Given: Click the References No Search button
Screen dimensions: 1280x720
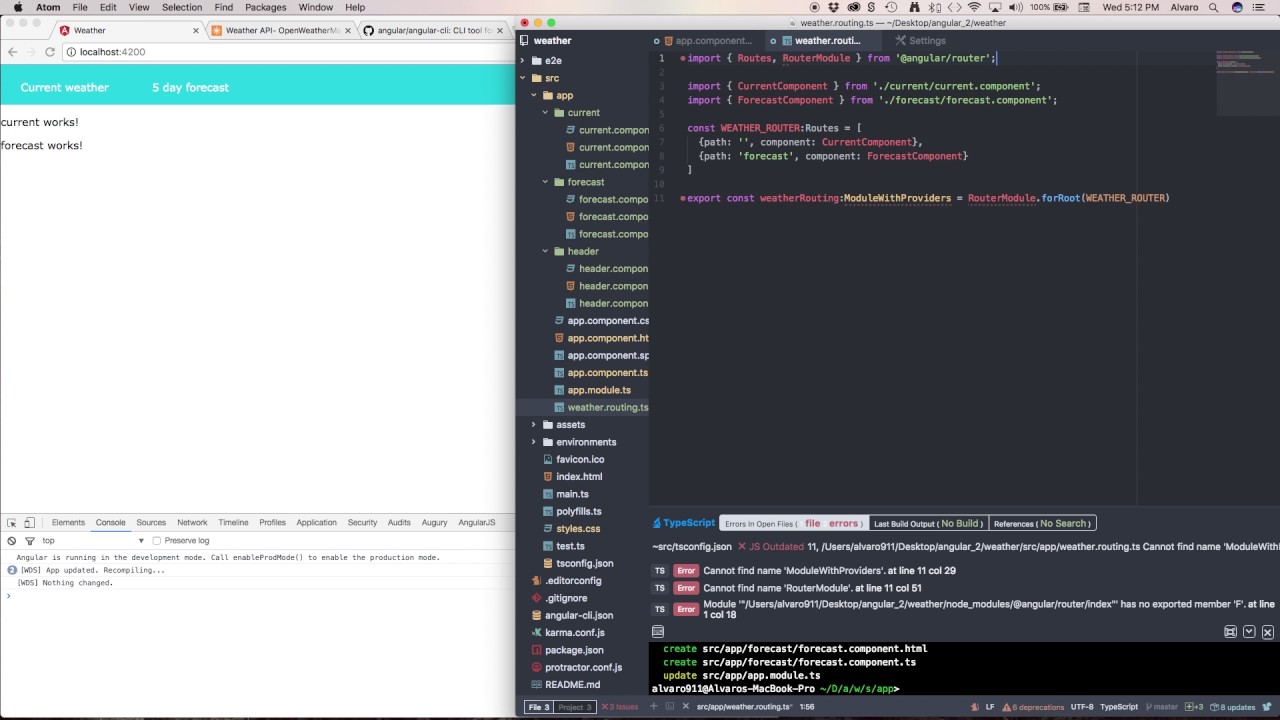Looking at the screenshot, I should tap(1042, 523).
